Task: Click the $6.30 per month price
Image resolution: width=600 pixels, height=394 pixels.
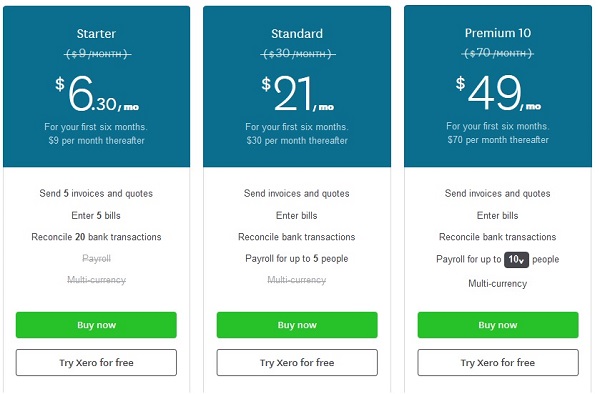Action: [x=97, y=93]
